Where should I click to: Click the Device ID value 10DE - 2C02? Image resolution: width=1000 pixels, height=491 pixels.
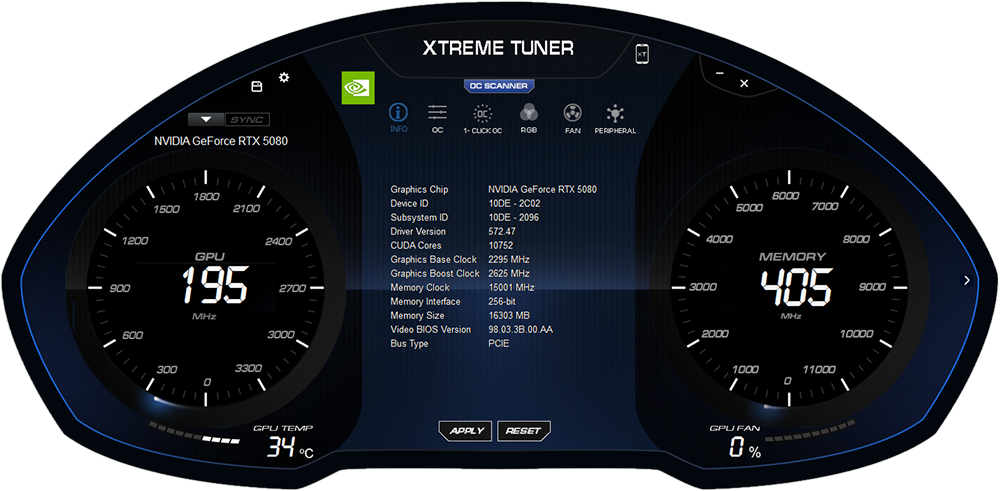click(516, 203)
